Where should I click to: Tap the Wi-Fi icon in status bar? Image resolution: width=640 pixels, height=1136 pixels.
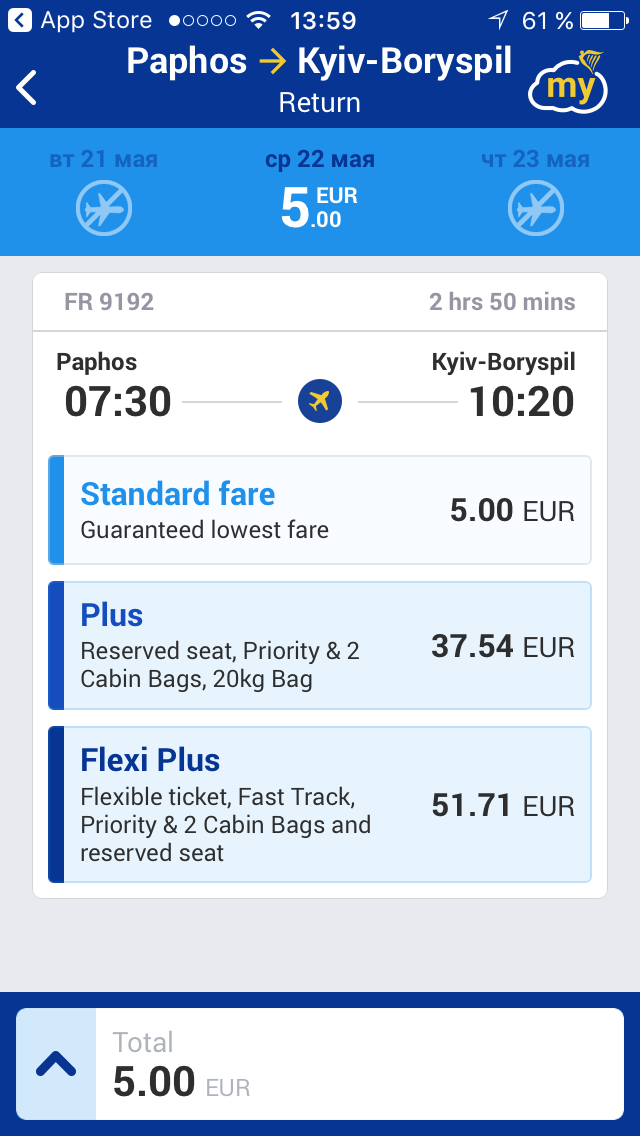259,20
